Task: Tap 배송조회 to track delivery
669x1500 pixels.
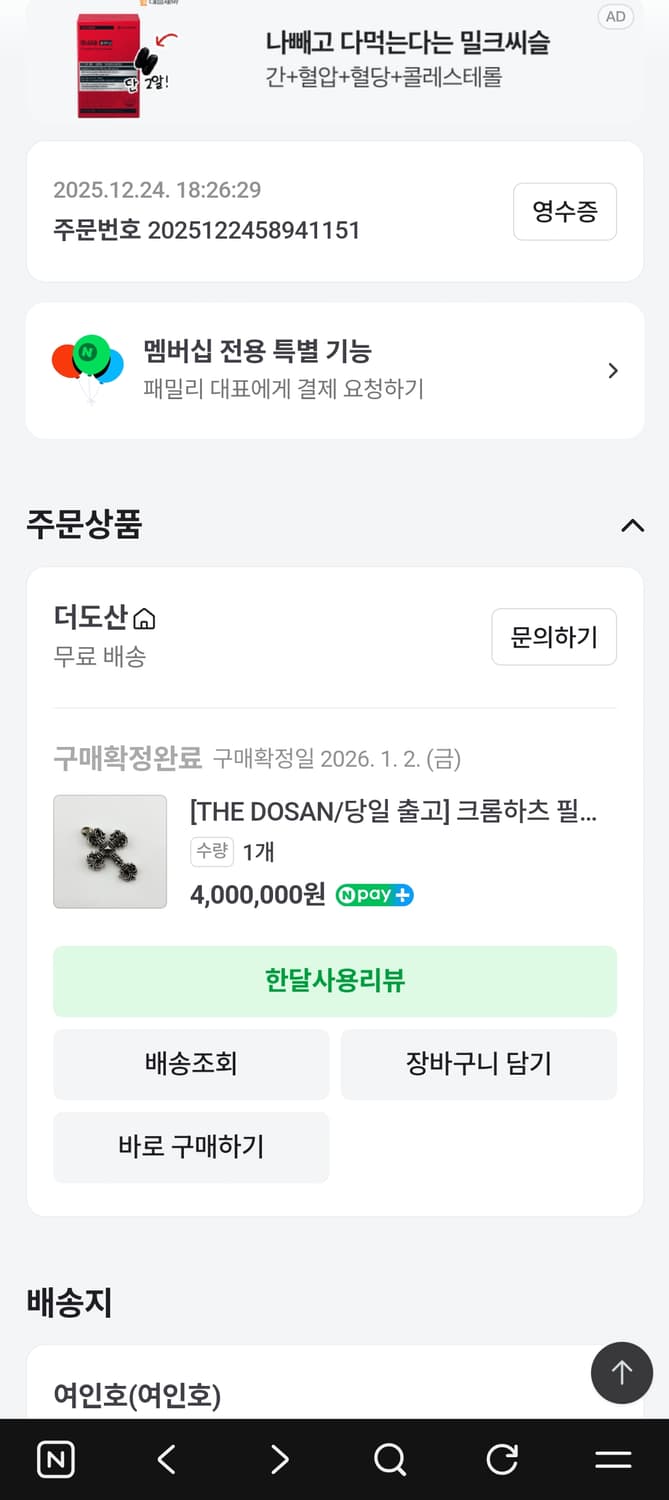Action: point(191,1064)
